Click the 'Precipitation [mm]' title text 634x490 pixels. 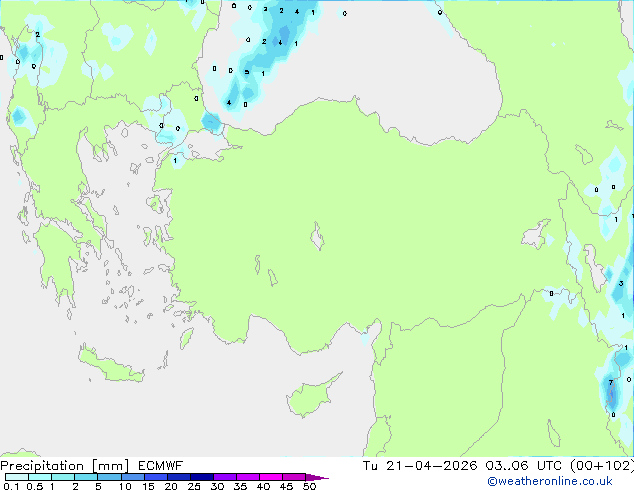pos(65,466)
